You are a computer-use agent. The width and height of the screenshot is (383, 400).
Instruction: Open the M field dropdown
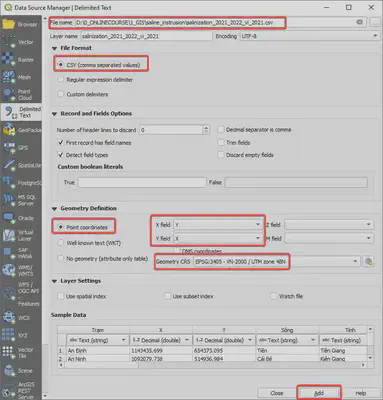point(329,238)
